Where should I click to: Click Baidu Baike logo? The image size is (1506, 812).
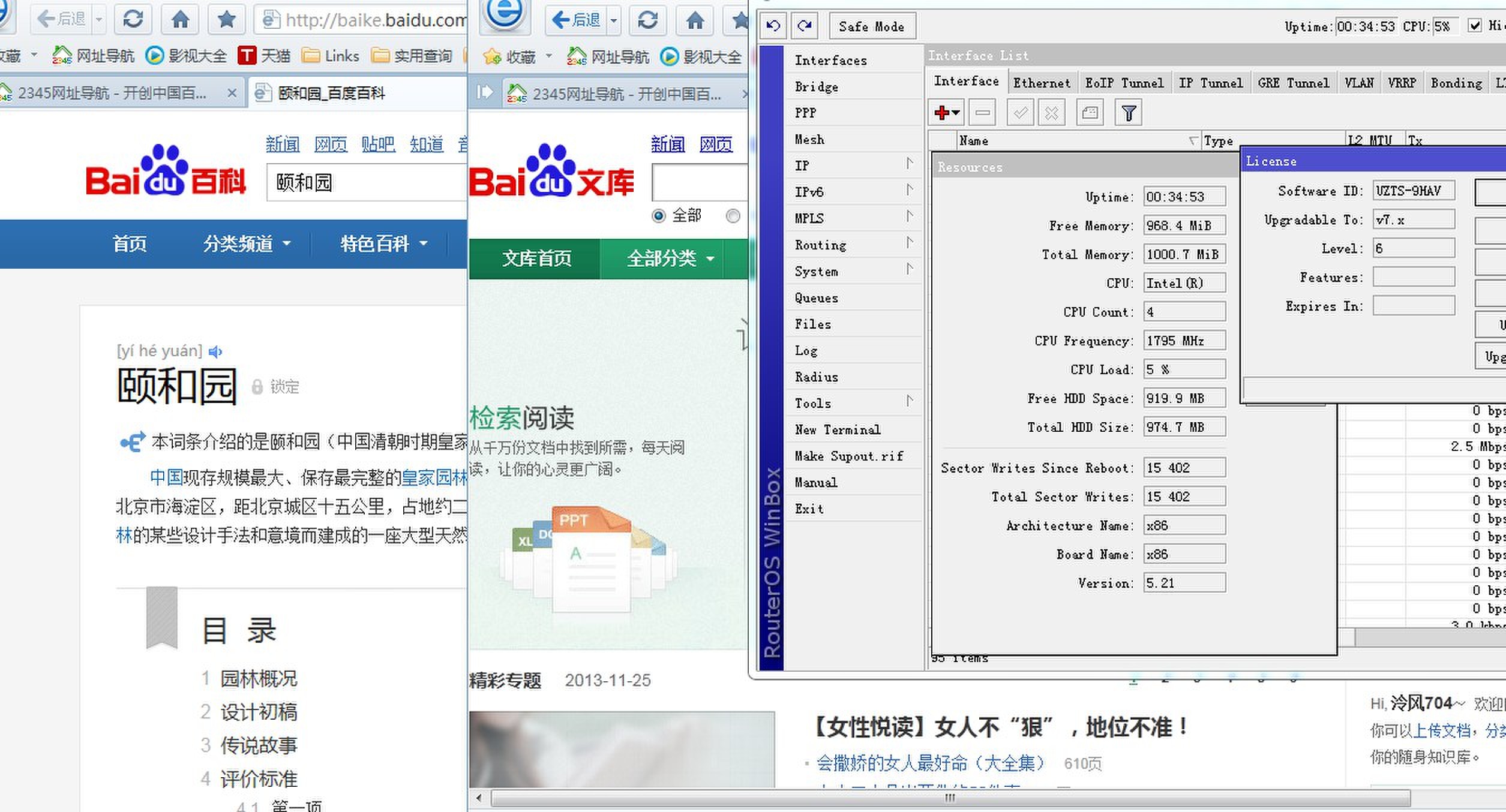coord(166,170)
